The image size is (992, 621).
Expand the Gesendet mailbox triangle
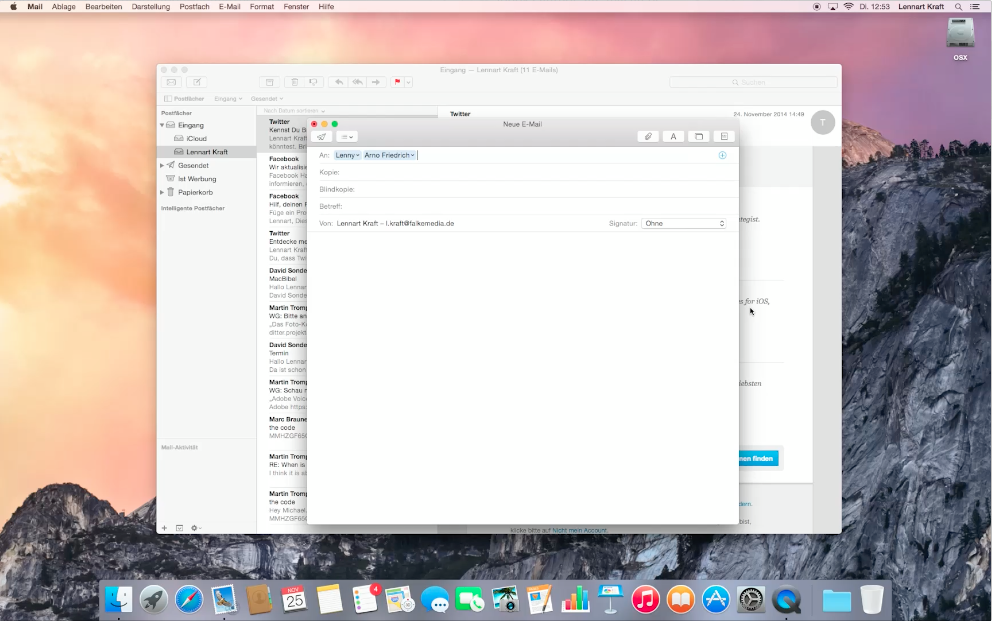162,166
